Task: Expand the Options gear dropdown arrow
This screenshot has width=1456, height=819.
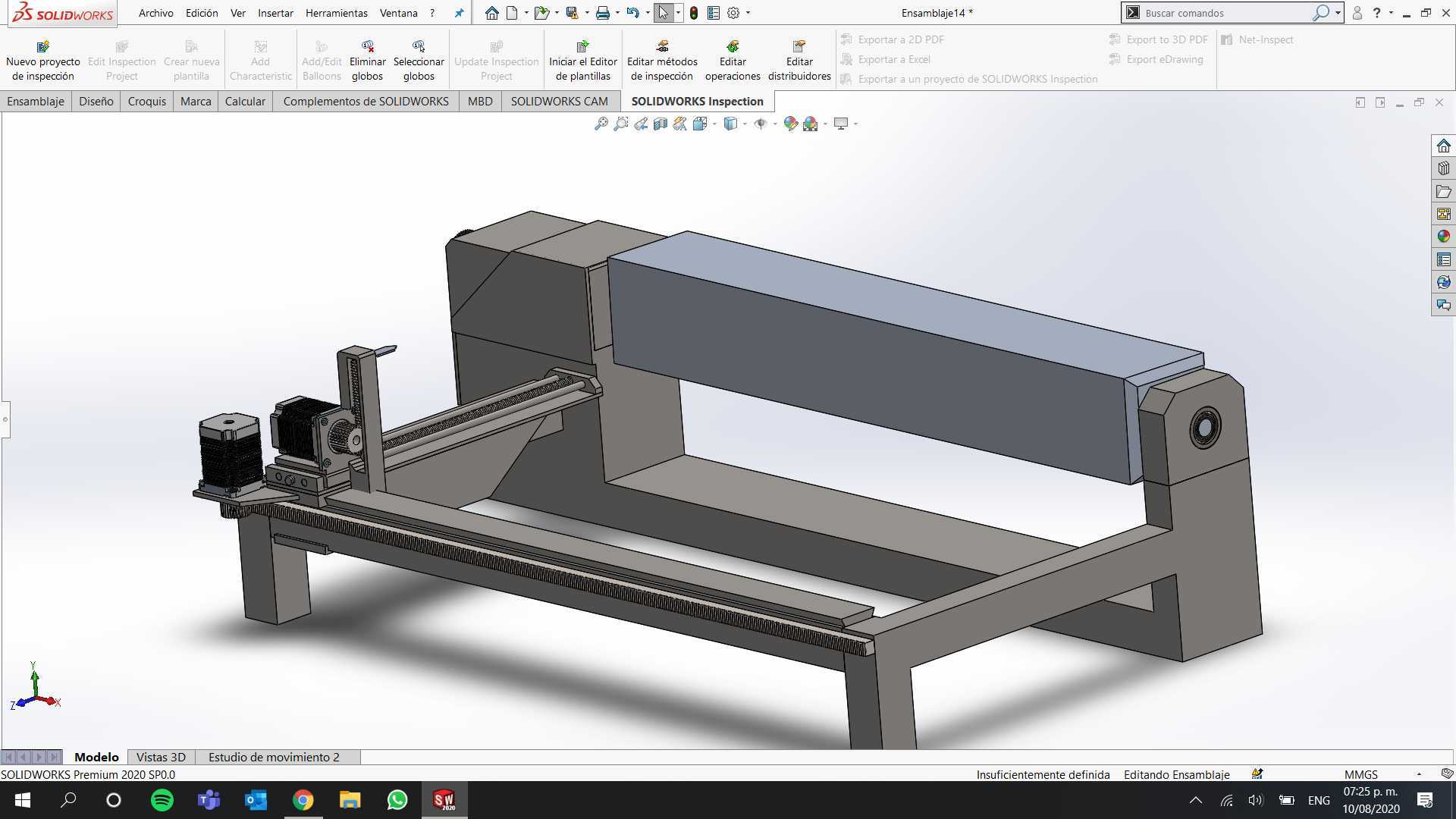Action: point(748,13)
